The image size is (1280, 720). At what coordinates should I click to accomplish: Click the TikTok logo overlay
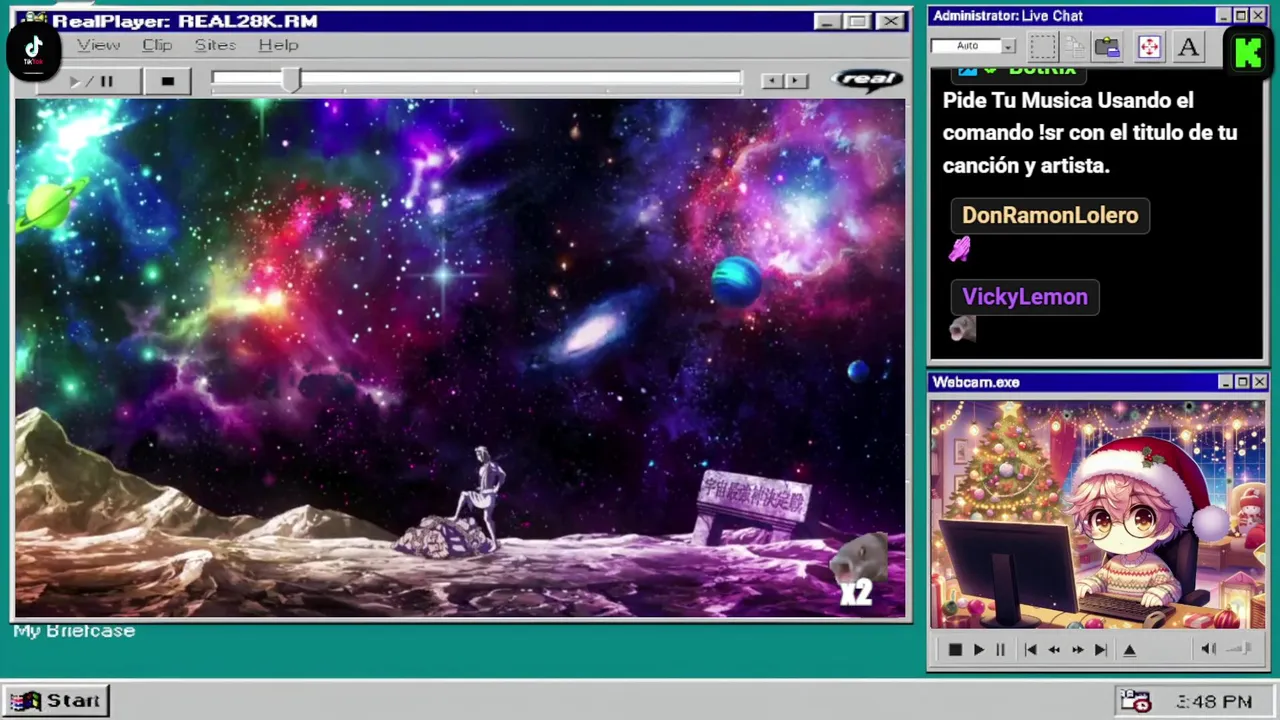(x=33, y=49)
